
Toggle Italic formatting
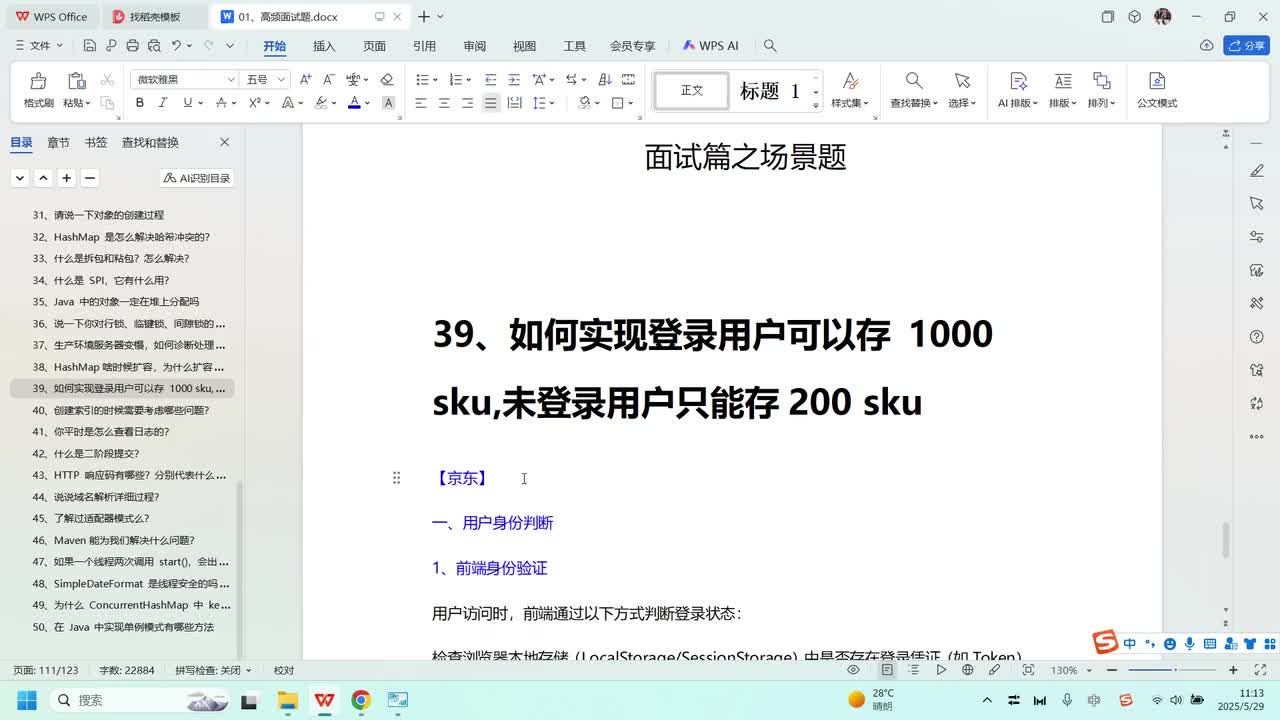click(163, 103)
